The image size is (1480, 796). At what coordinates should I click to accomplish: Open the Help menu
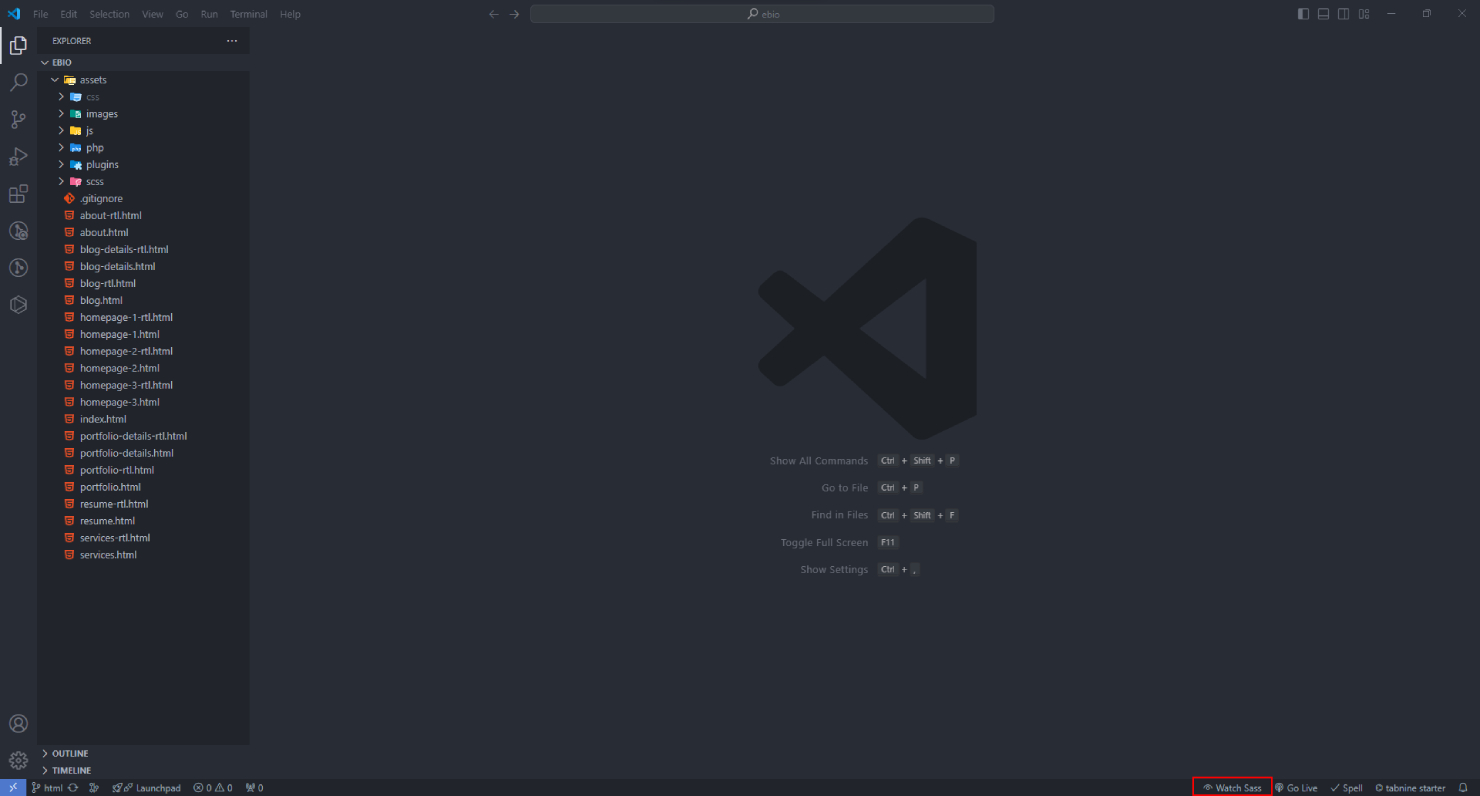290,14
